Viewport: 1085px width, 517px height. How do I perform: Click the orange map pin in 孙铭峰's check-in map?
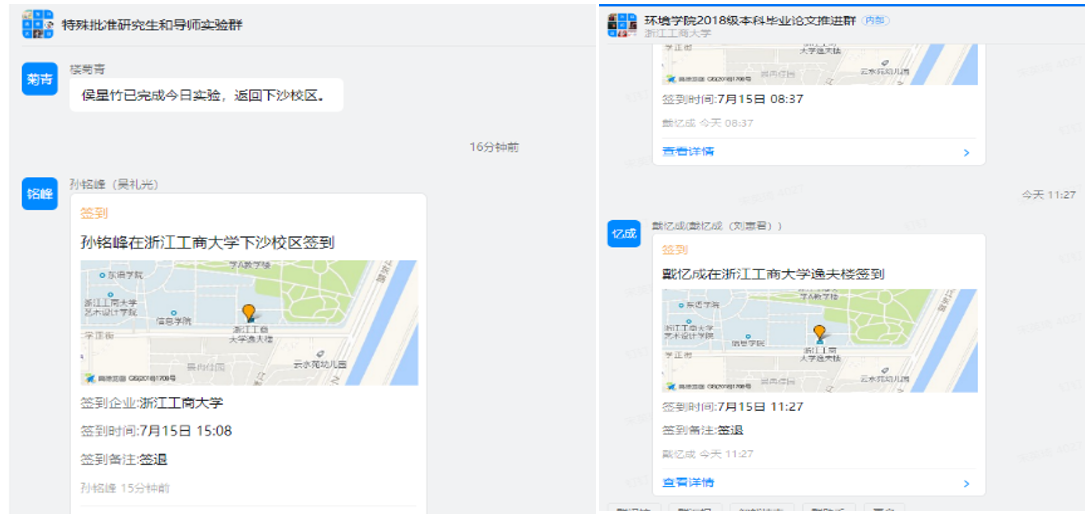[248, 313]
